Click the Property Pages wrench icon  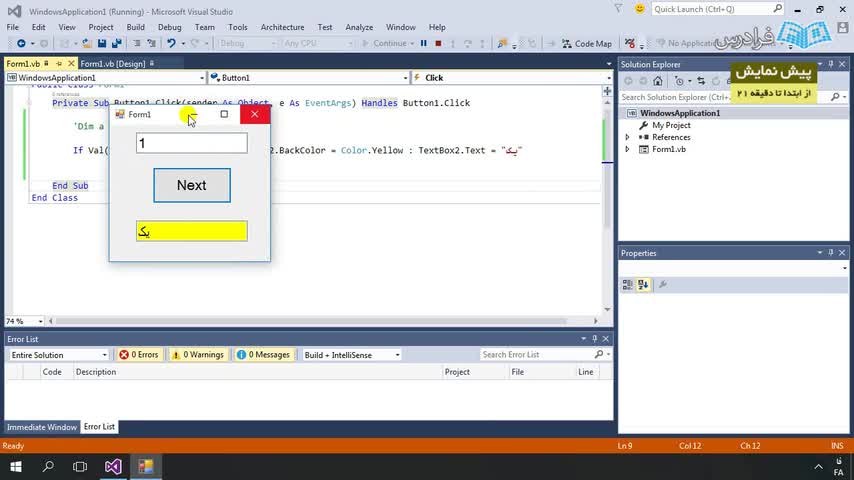click(663, 284)
